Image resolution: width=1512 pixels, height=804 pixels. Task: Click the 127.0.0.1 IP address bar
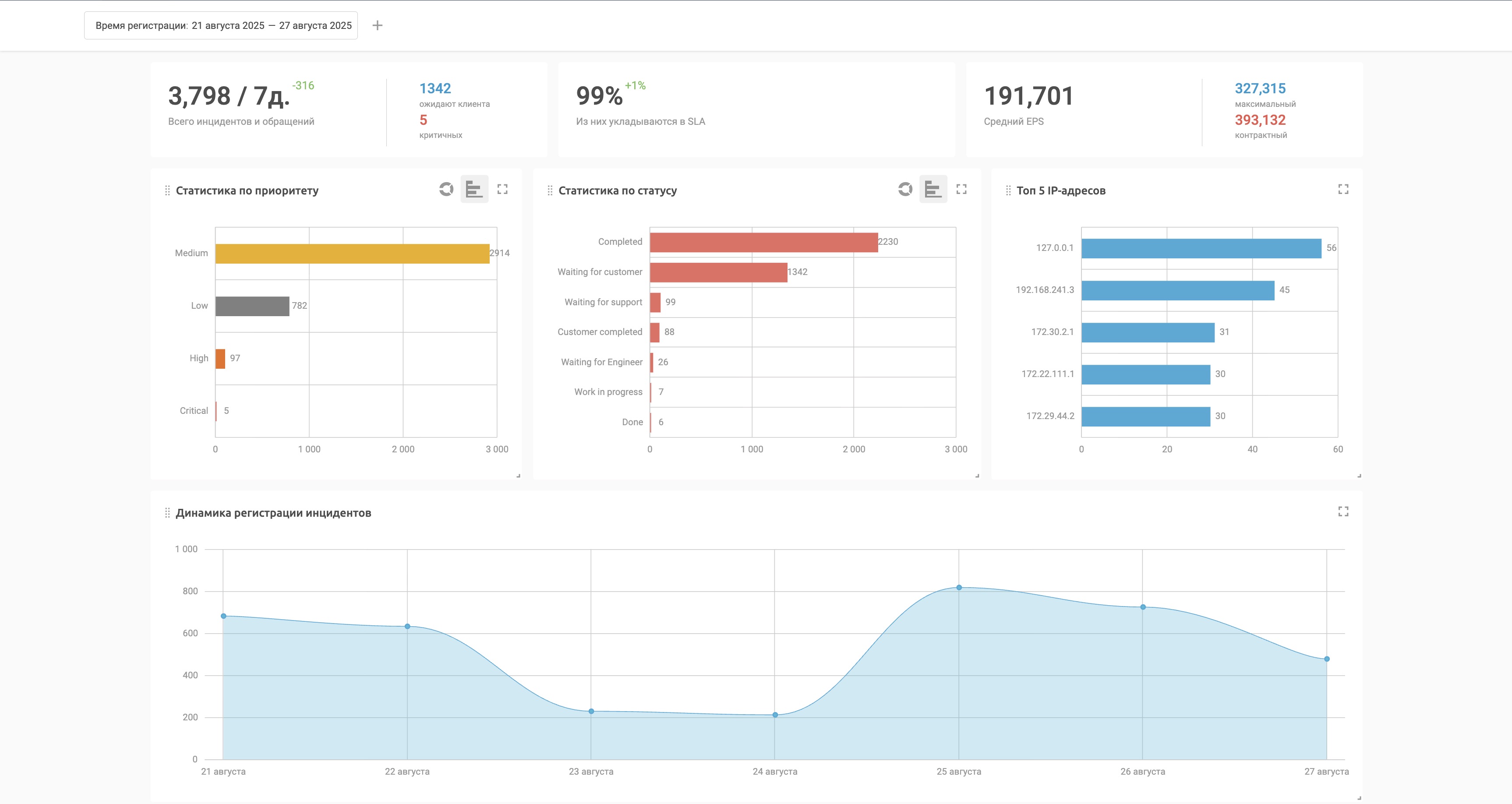coord(1201,248)
